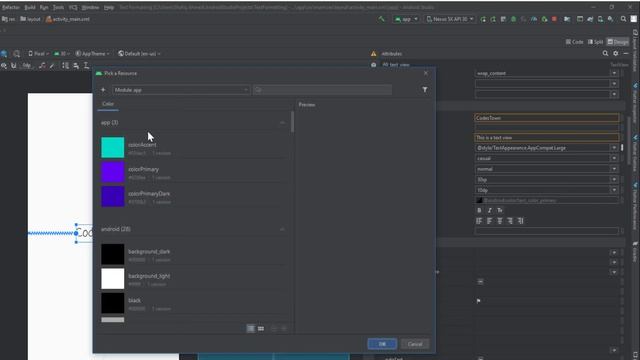
Task: Set text alignment to text end
Action: tap(510, 221)
